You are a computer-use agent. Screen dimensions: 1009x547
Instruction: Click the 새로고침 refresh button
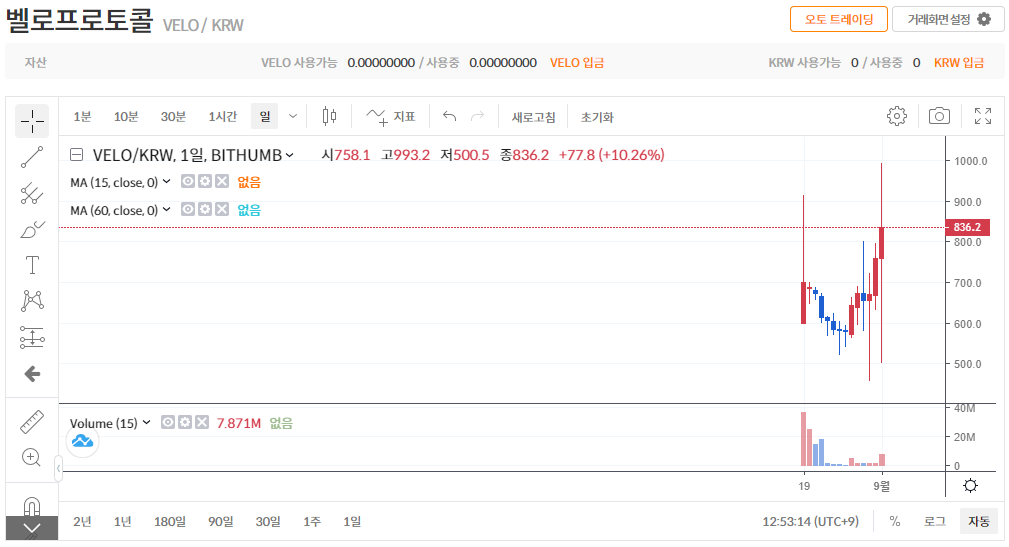tap(533, 117)
